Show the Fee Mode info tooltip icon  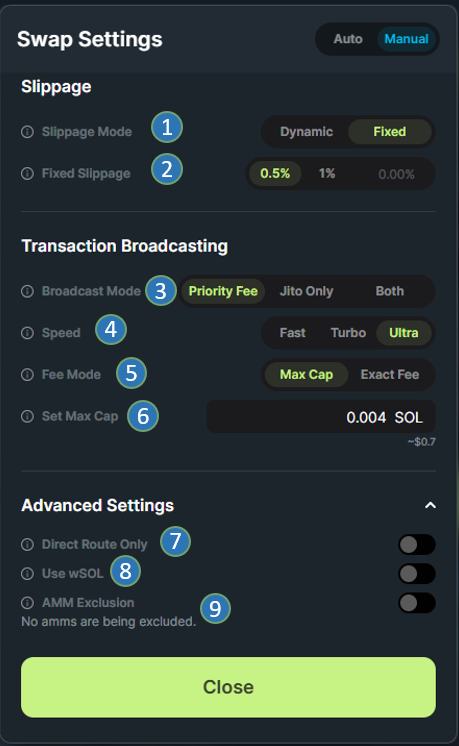(x=28, y=375)
